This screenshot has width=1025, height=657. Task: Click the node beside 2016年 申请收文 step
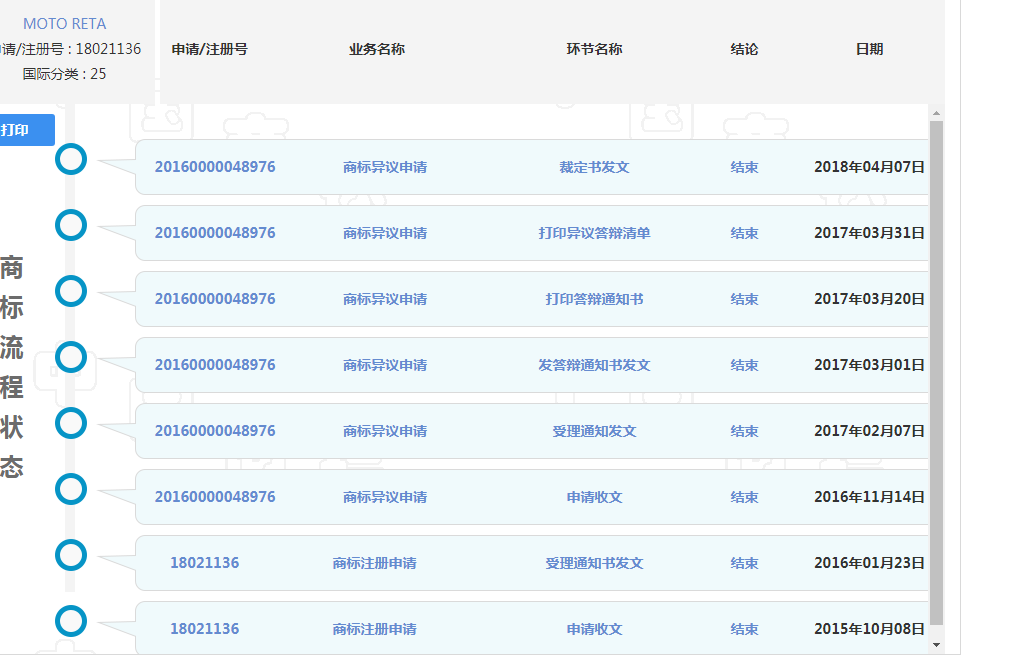coord(71,489)
